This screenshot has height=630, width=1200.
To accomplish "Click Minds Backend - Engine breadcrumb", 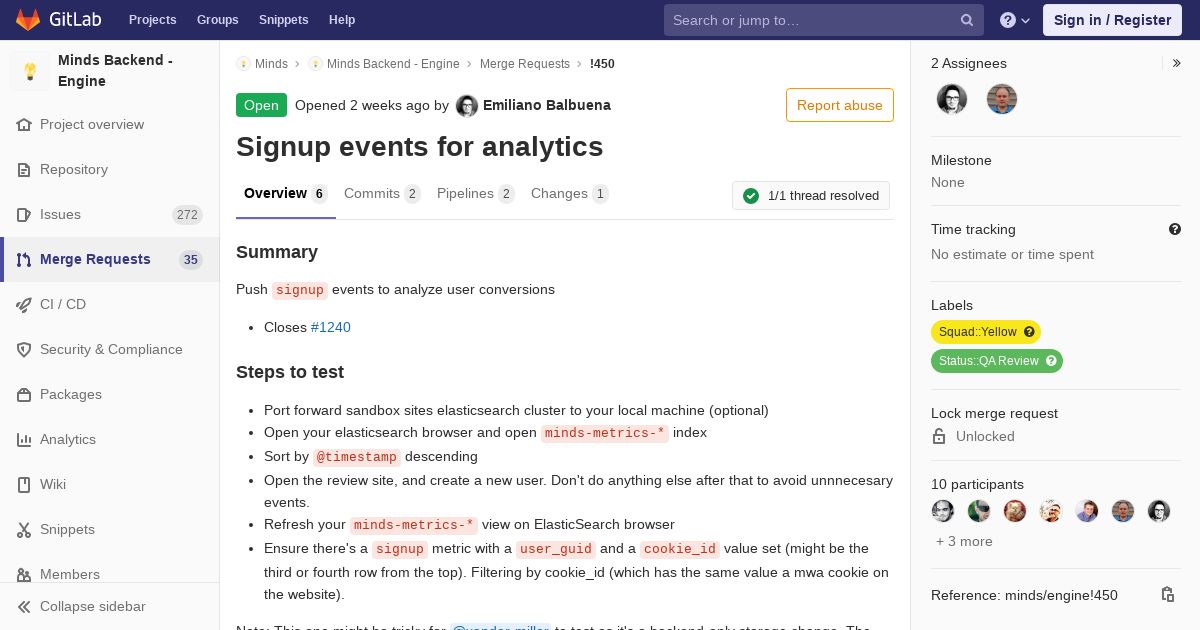I will point(393,64).
